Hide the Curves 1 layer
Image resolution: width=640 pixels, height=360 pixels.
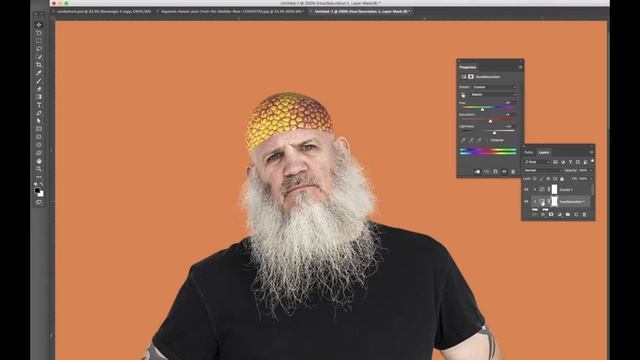(x=526, y=189)
